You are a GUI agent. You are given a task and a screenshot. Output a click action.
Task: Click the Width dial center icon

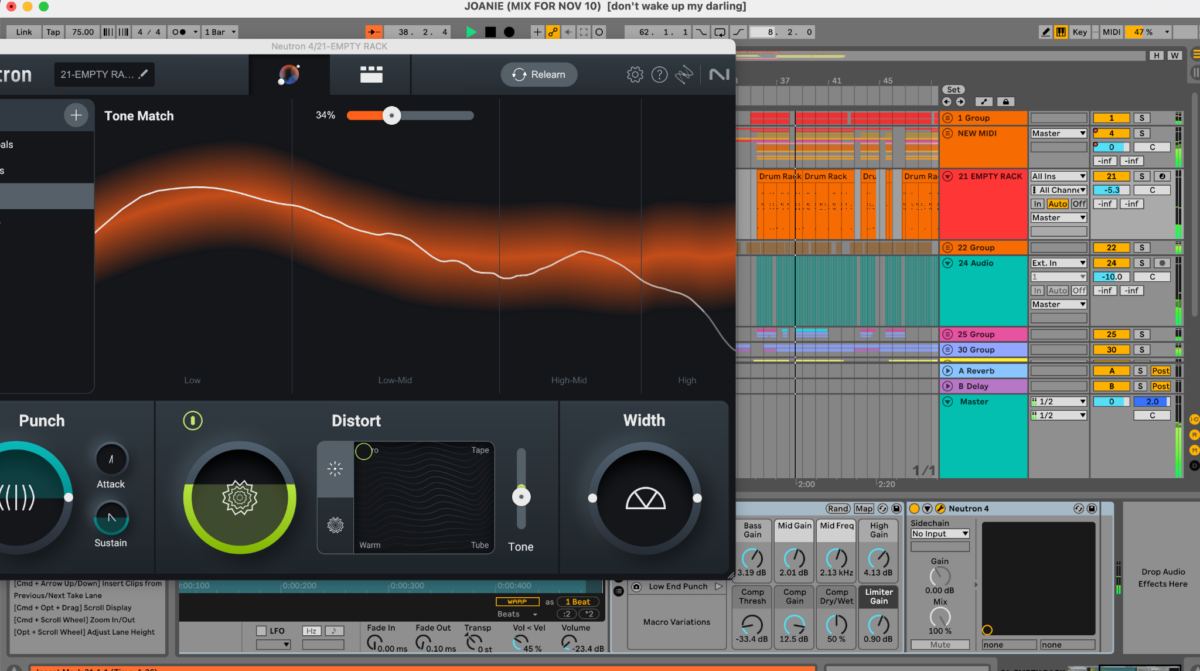pyautogui.click(x=645, y=497)
